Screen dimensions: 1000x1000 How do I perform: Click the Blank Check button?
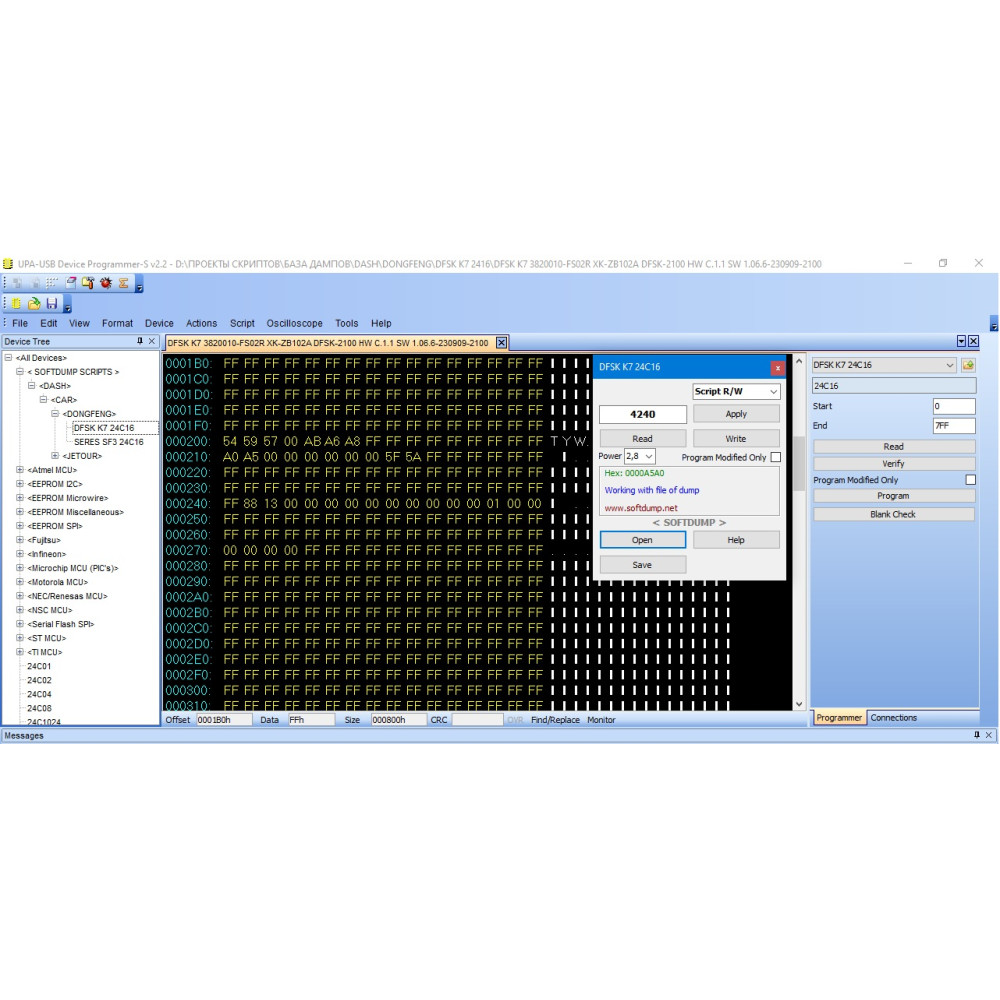click(893, 514)
